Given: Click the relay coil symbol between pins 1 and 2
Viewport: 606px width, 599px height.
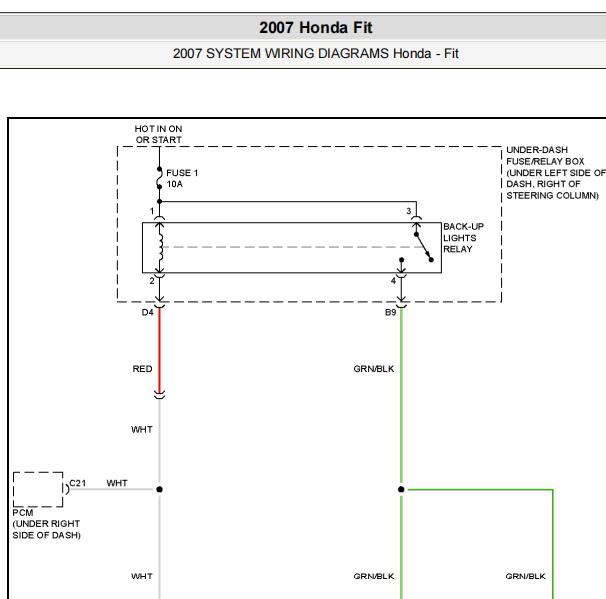Looking at the screenshot, I should tap(160, 247).
